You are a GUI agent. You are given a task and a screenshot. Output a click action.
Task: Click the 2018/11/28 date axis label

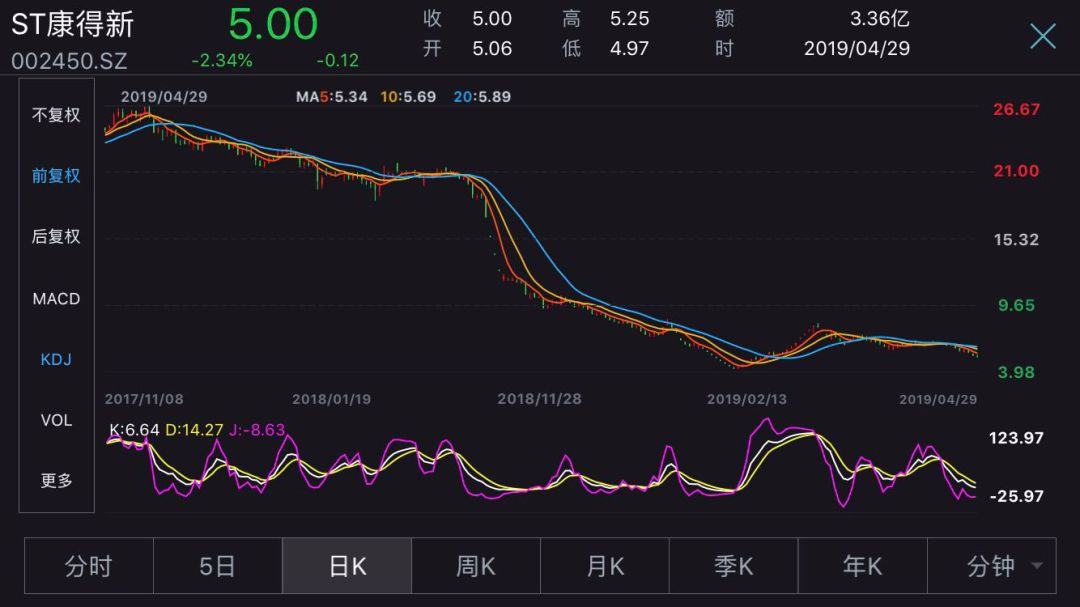pyautogui.click(x=539, y=399)
